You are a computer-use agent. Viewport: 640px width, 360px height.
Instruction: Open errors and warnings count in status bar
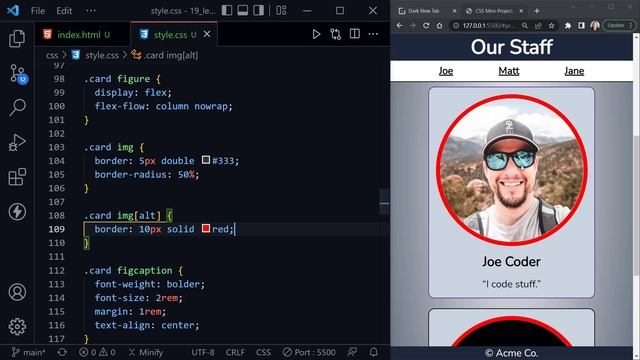tap(97, 352)
